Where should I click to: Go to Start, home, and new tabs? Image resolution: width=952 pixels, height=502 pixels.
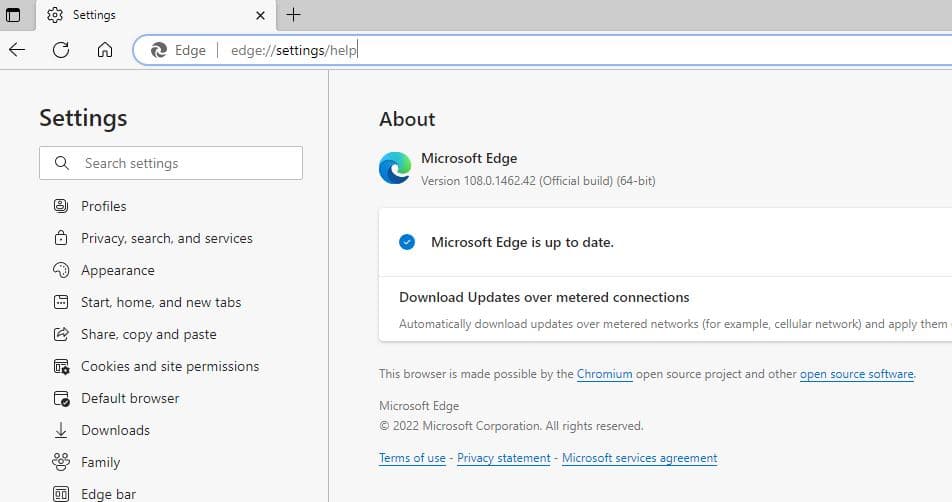(x=161, y=302)
